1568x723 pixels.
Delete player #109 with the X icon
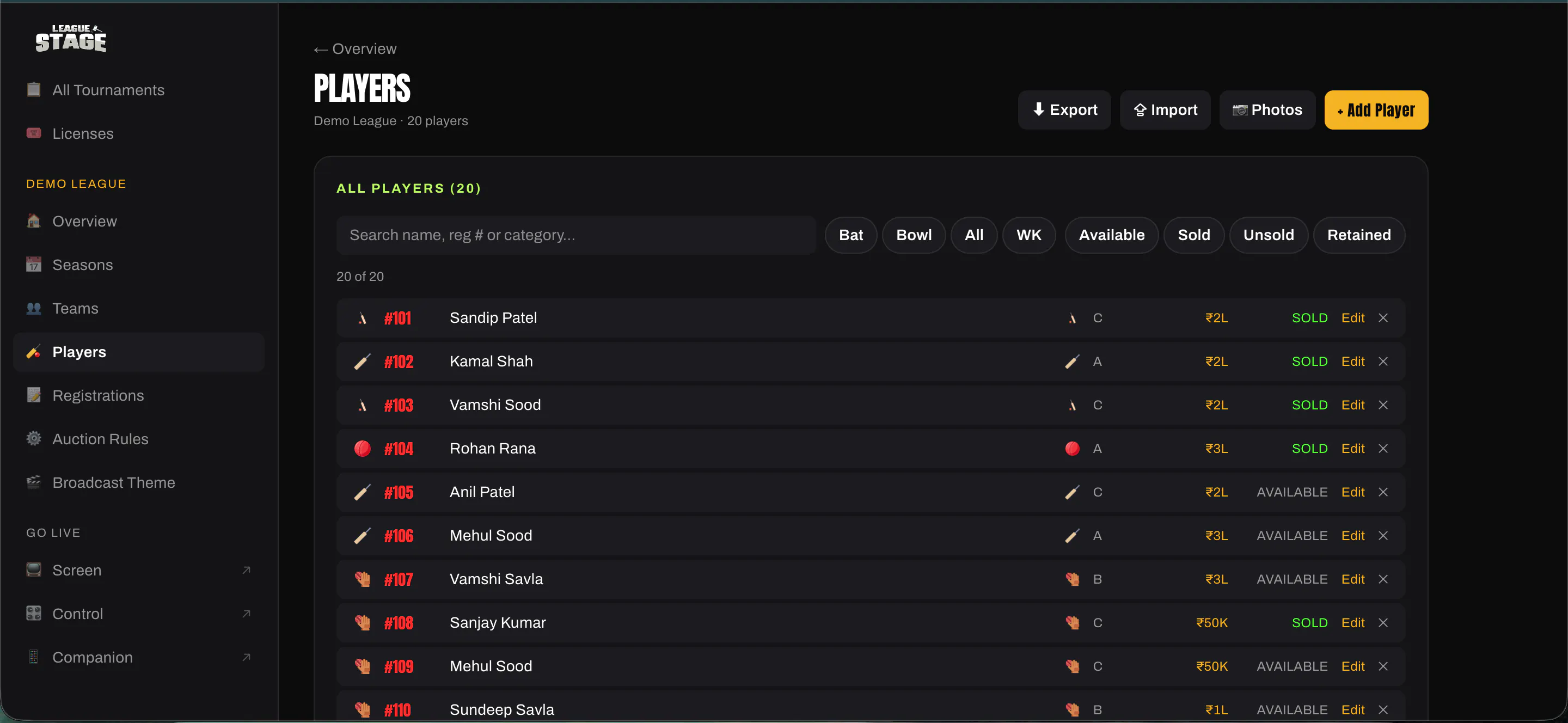pos(1383,666)
